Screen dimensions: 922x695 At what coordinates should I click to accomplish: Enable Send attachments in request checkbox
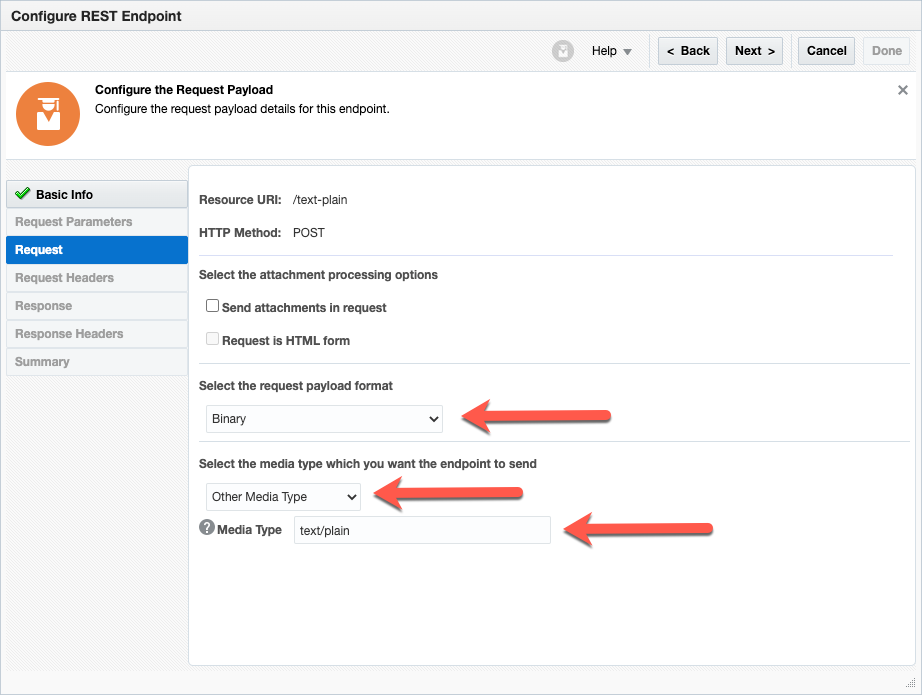click(x=212, y=306)
